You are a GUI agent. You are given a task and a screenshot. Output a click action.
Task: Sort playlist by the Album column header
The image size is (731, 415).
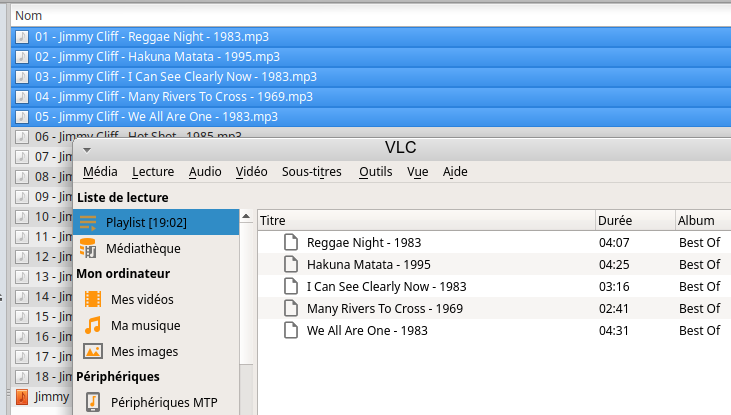point(703,221)
